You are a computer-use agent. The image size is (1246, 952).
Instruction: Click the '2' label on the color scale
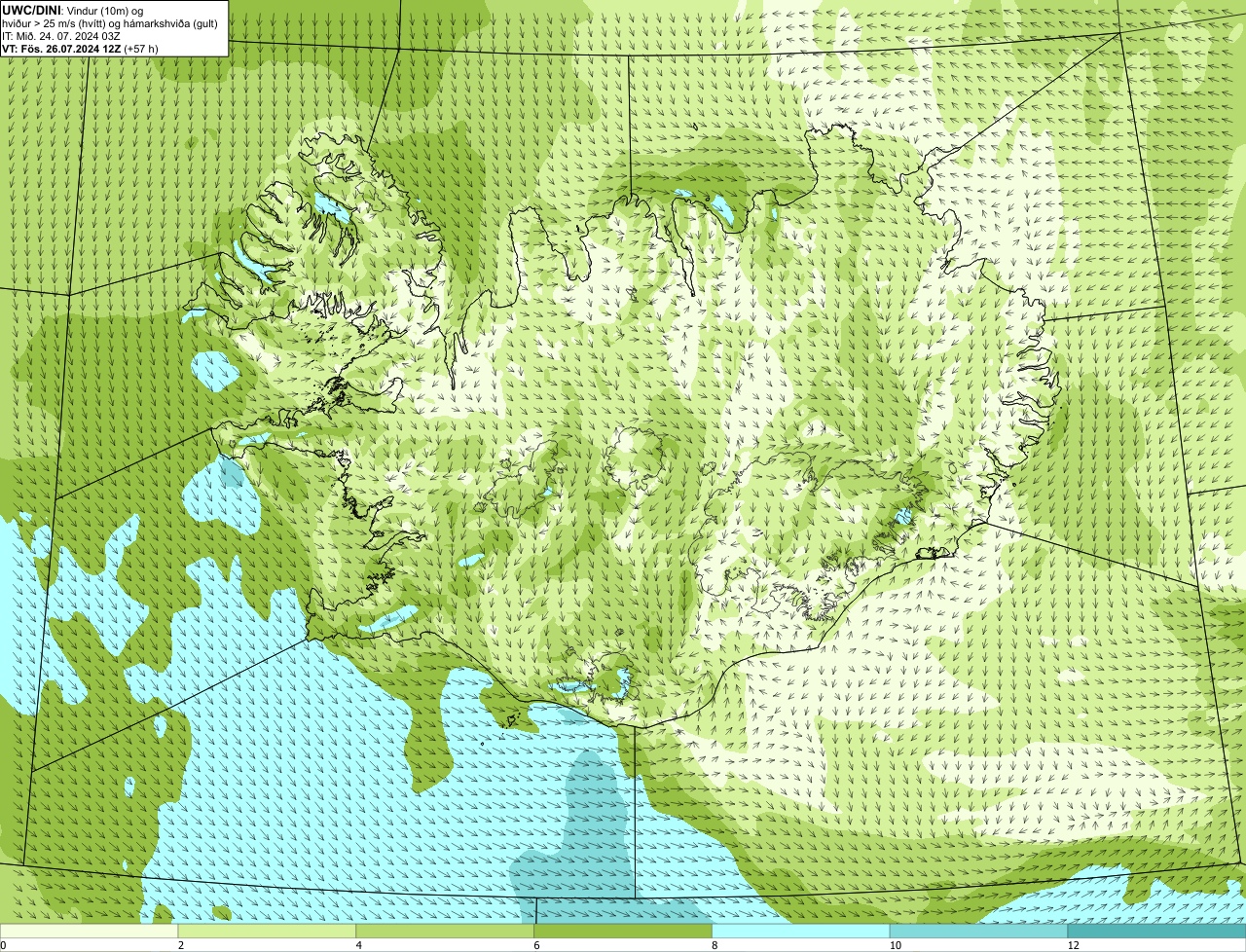181,945
